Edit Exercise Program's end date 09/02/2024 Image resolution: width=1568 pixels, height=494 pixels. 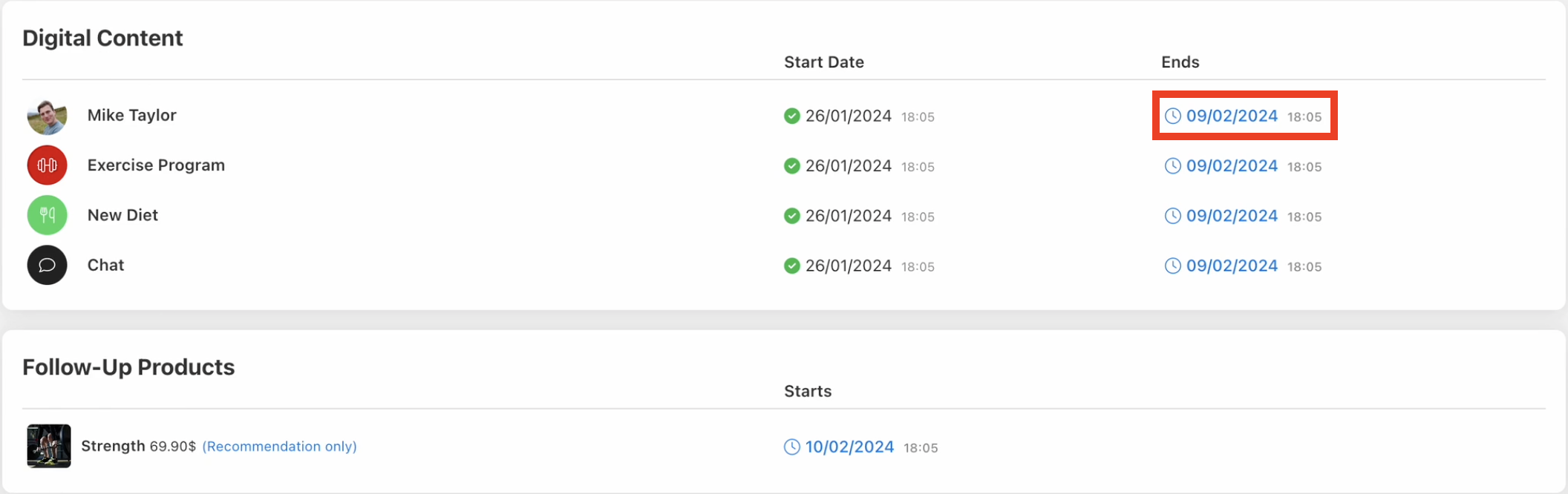coord(1232,165)
